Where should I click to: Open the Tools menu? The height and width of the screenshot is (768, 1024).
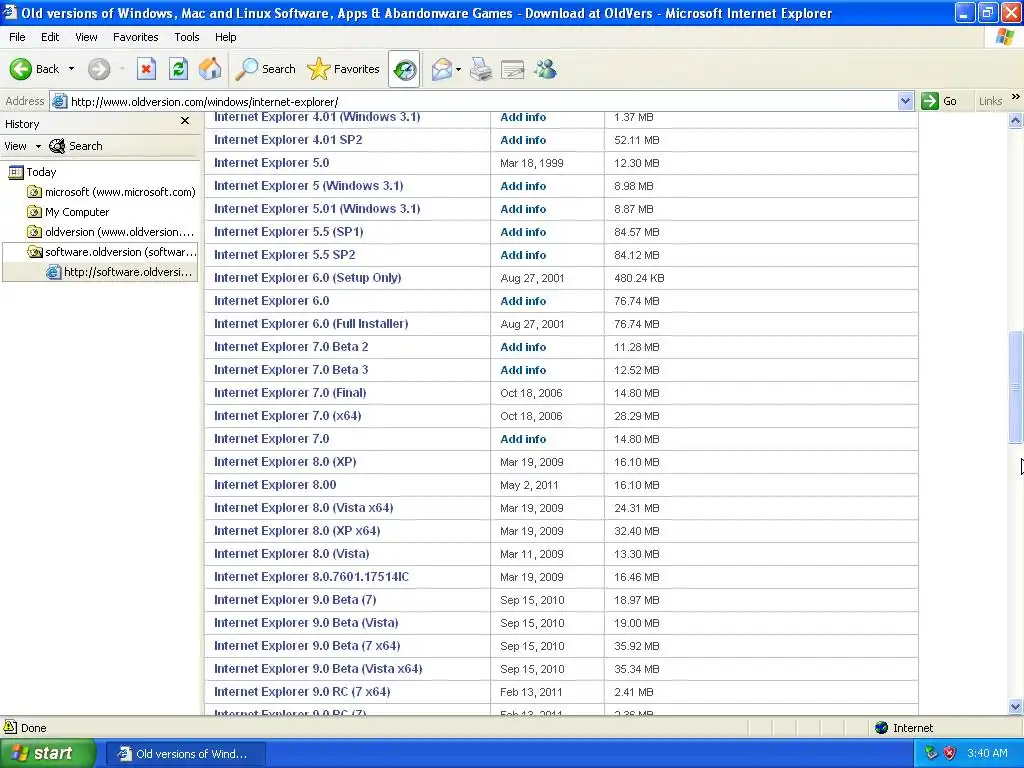tap(187, 37)
